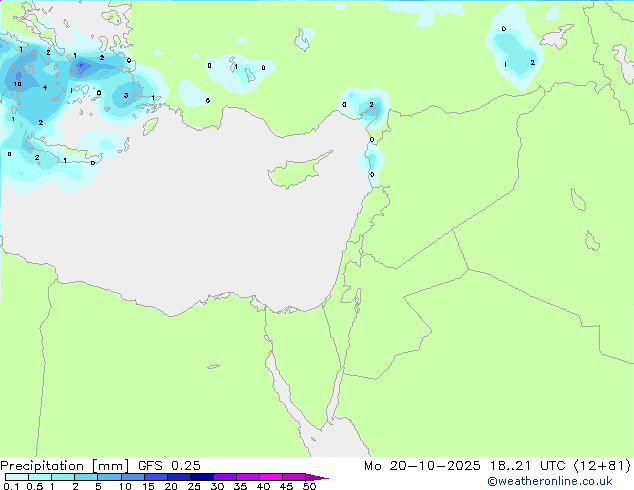
Task: Click the legend label '20'
Action: tap(171, 486)
